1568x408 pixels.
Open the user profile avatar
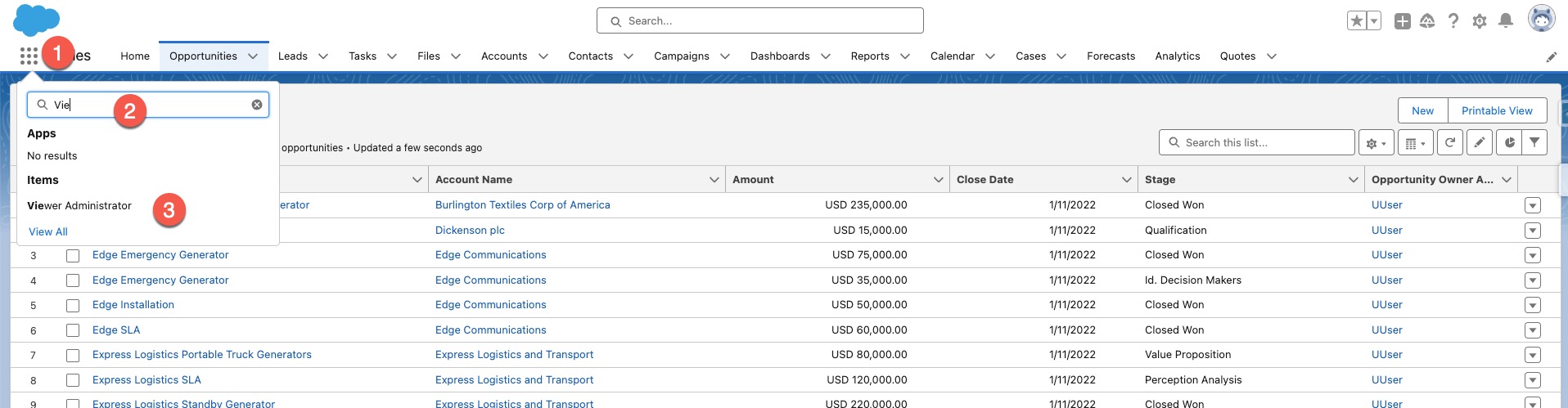1542,18
